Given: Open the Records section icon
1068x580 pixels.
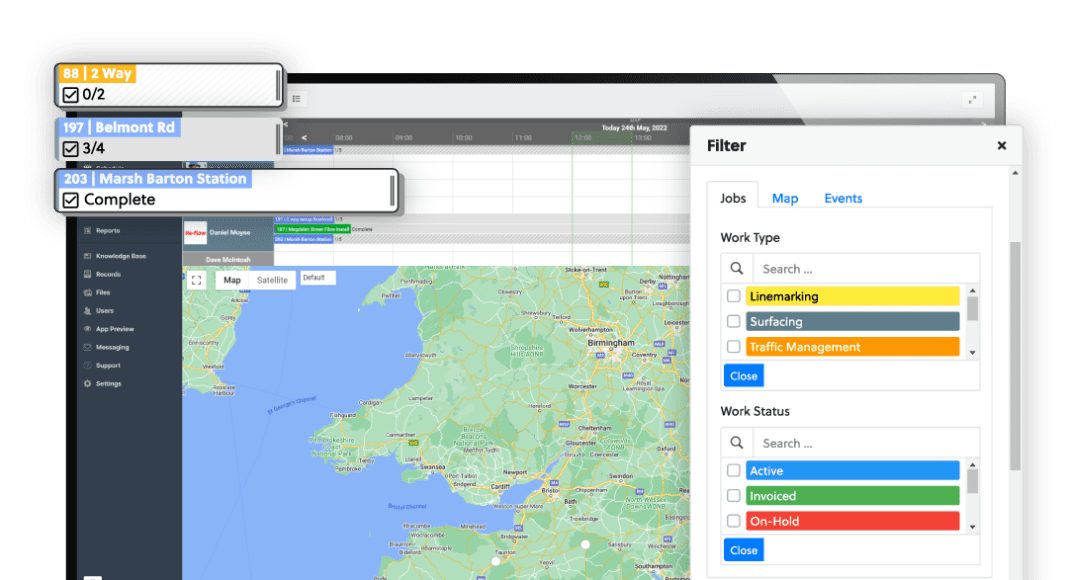Looking at the screenshot, I should click(88, 274).
